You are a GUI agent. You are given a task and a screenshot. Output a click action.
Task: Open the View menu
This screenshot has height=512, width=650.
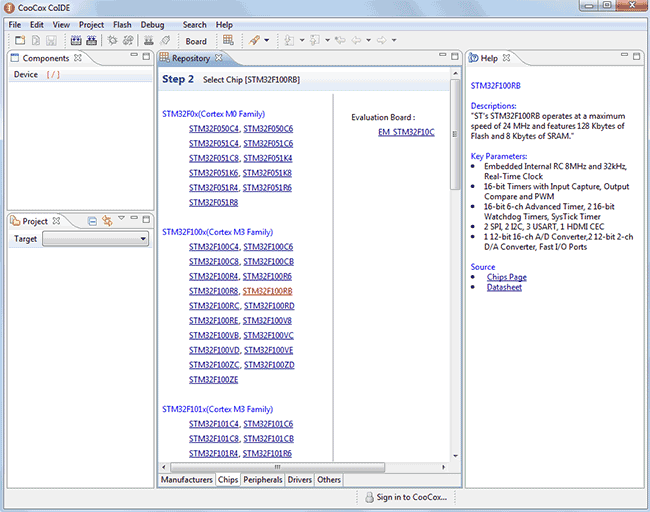tap(61, 24)
